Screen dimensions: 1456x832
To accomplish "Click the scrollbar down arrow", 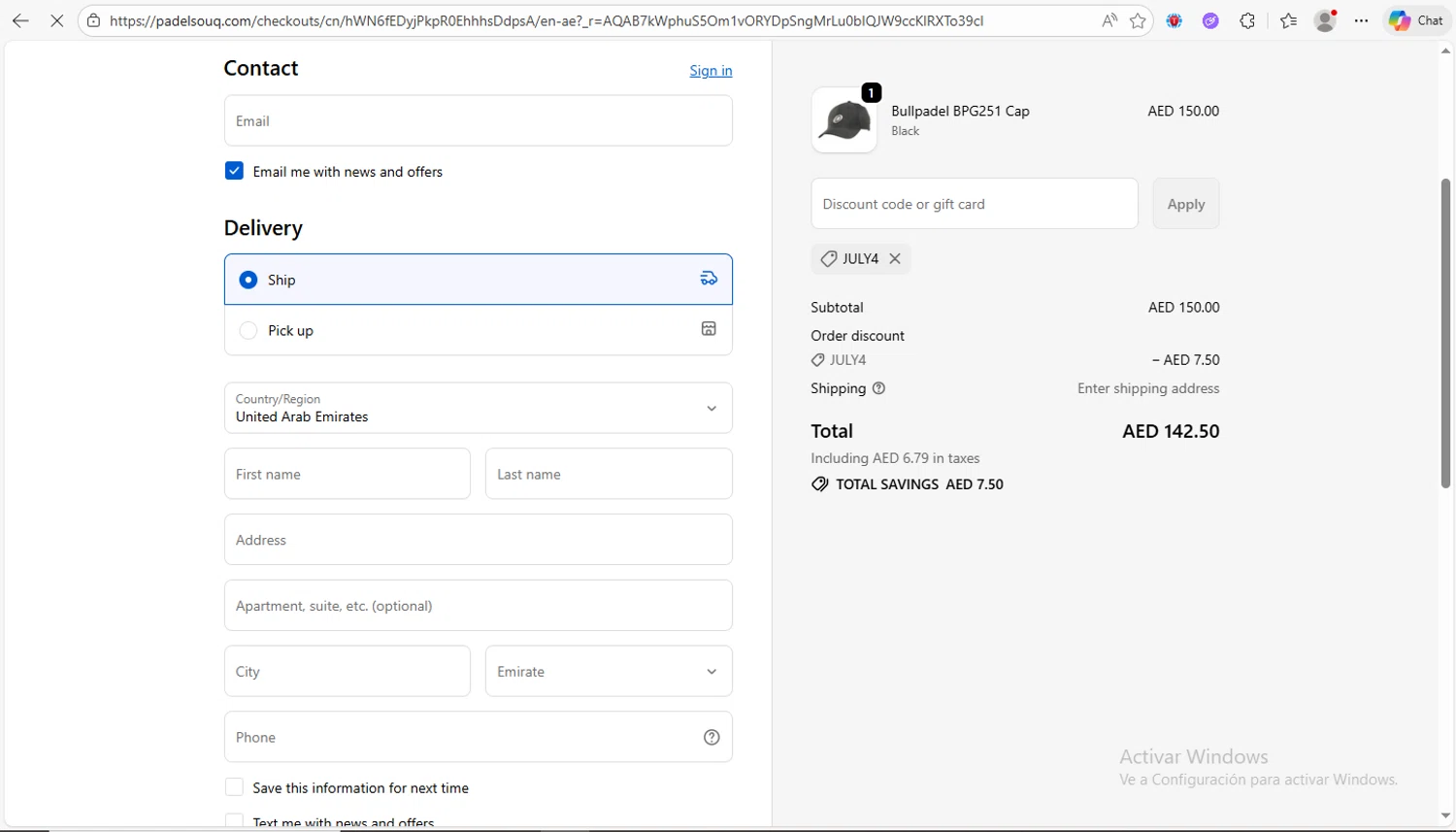I will point(1445,816).
